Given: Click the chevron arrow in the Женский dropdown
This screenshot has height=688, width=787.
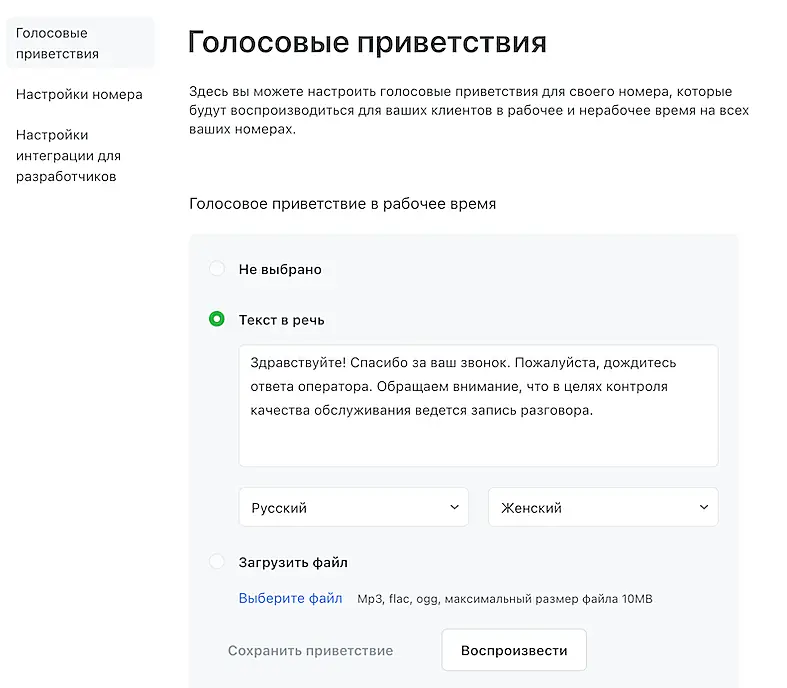Looking at the screenshot, I should tap(704, 507).
